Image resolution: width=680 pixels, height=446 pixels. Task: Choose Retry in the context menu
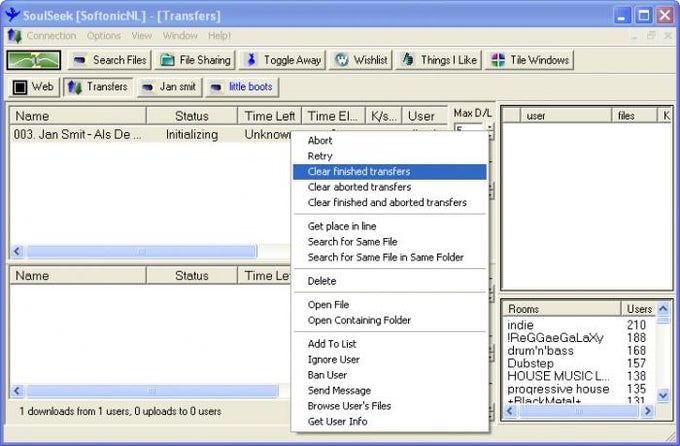(389, 156)
